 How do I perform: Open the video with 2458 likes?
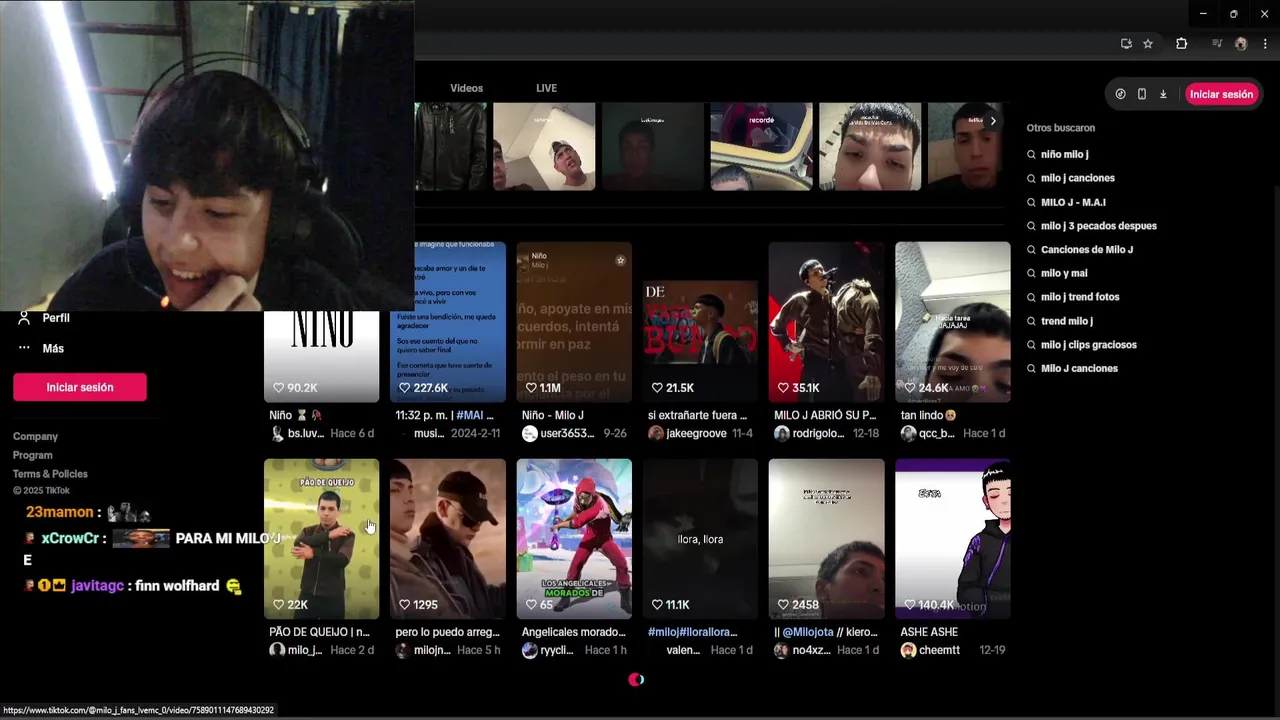pyautogui.click(x=826, y=539)
